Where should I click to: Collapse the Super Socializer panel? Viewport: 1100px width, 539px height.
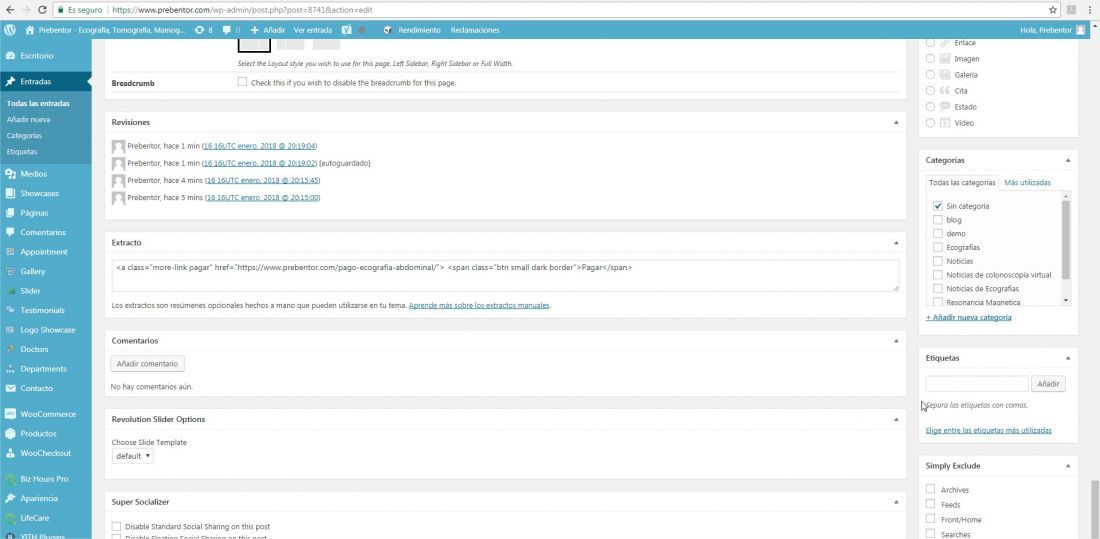(896, 502)
